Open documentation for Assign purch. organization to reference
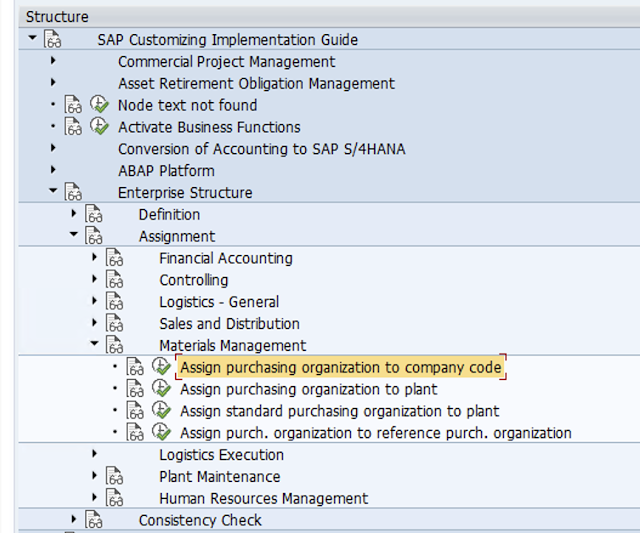Viewport: 640px width, 533px height. pyautogui.click(x=135, y=432)
